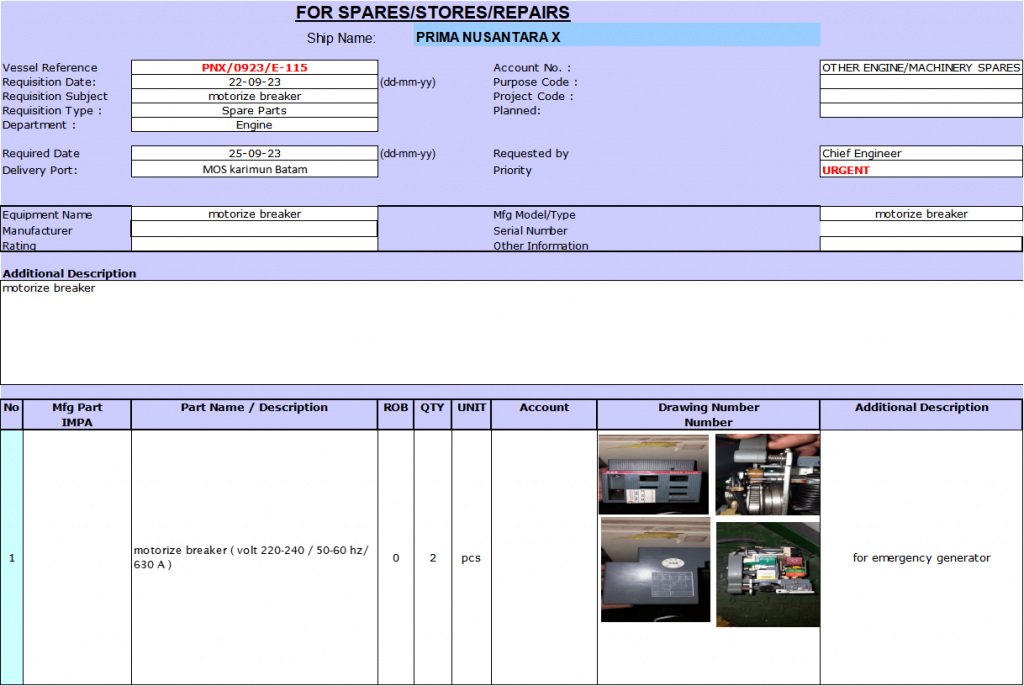Image resolution: width=1024 pixels, height=686 pixels.
Task: Click the Delivery Port MOS karimun Batam field
Action: [254, 169]
